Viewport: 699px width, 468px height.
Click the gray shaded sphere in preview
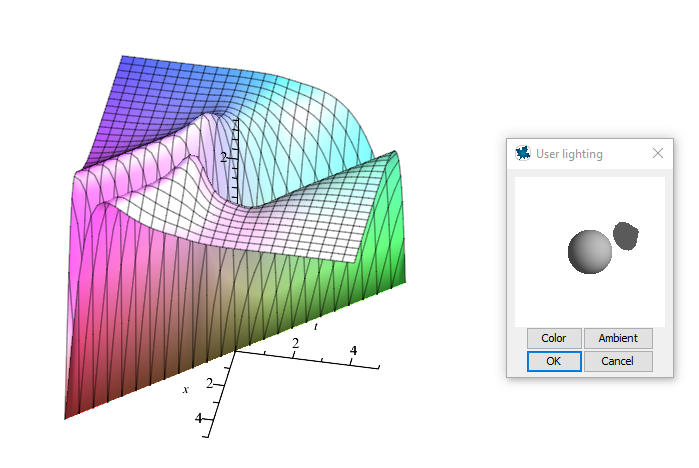[589, 251]
